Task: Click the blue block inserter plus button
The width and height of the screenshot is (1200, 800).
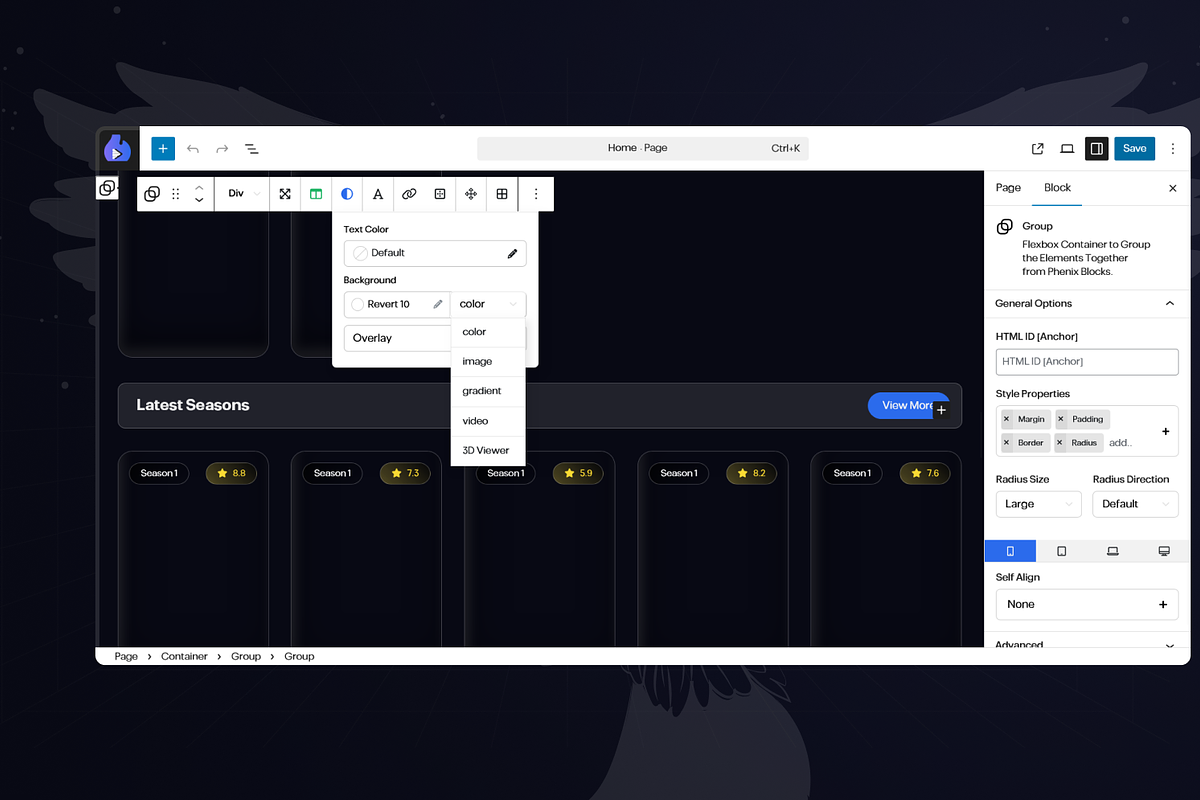Action: click(x=163, y=148)
